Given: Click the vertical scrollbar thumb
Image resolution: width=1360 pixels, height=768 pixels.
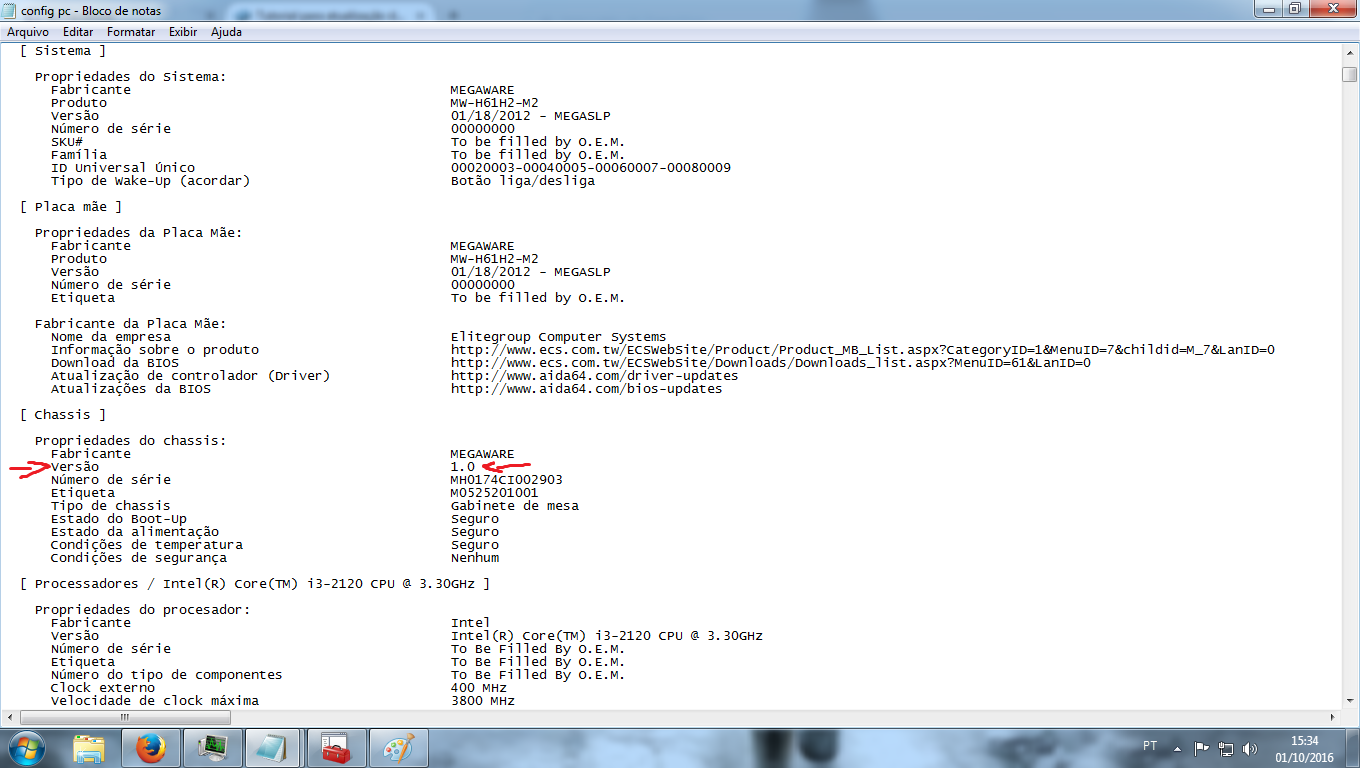Looking at the screenshot, I should coord(1350,74).
